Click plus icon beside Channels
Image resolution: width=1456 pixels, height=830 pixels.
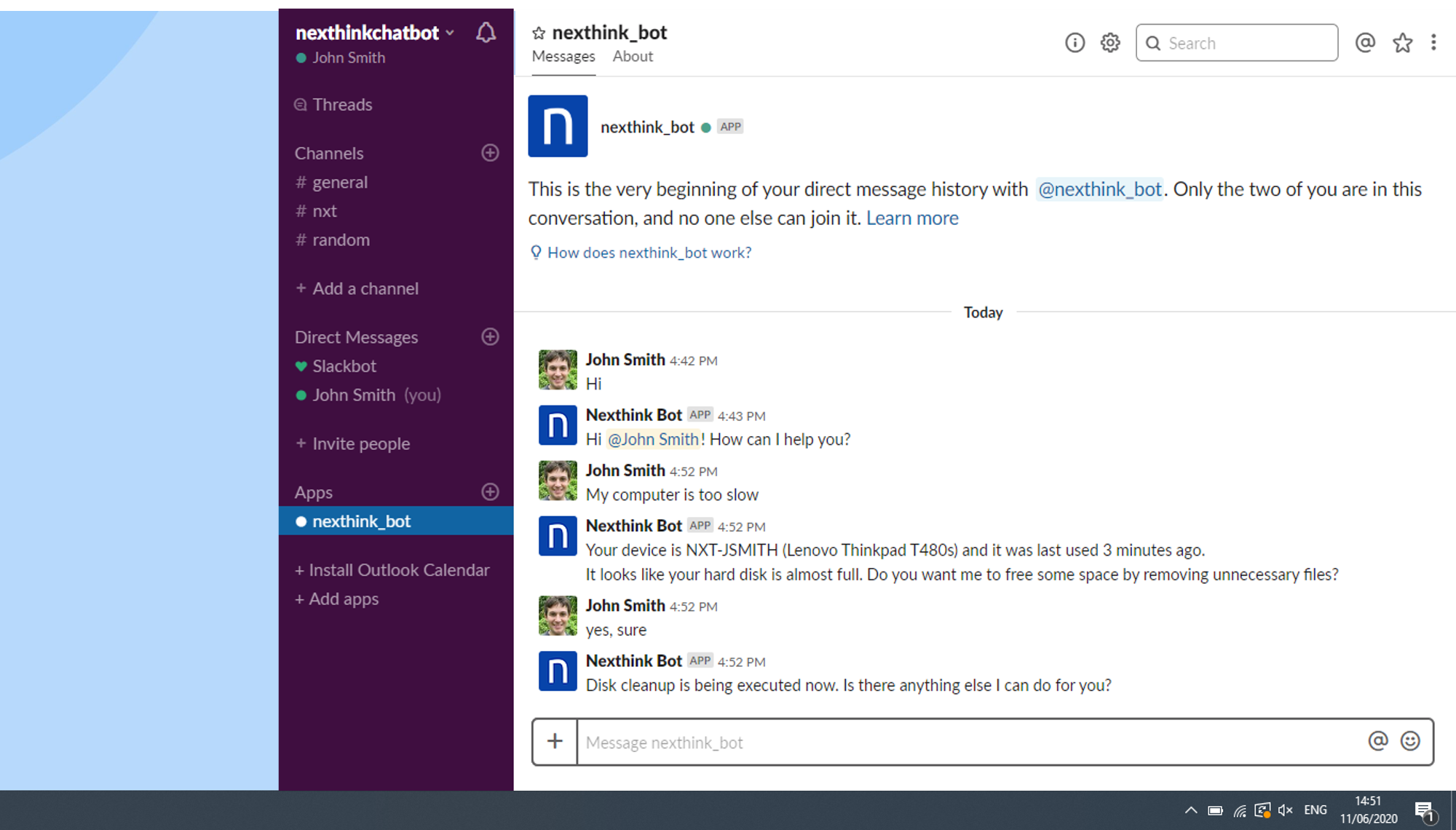[x=490, y=153]
